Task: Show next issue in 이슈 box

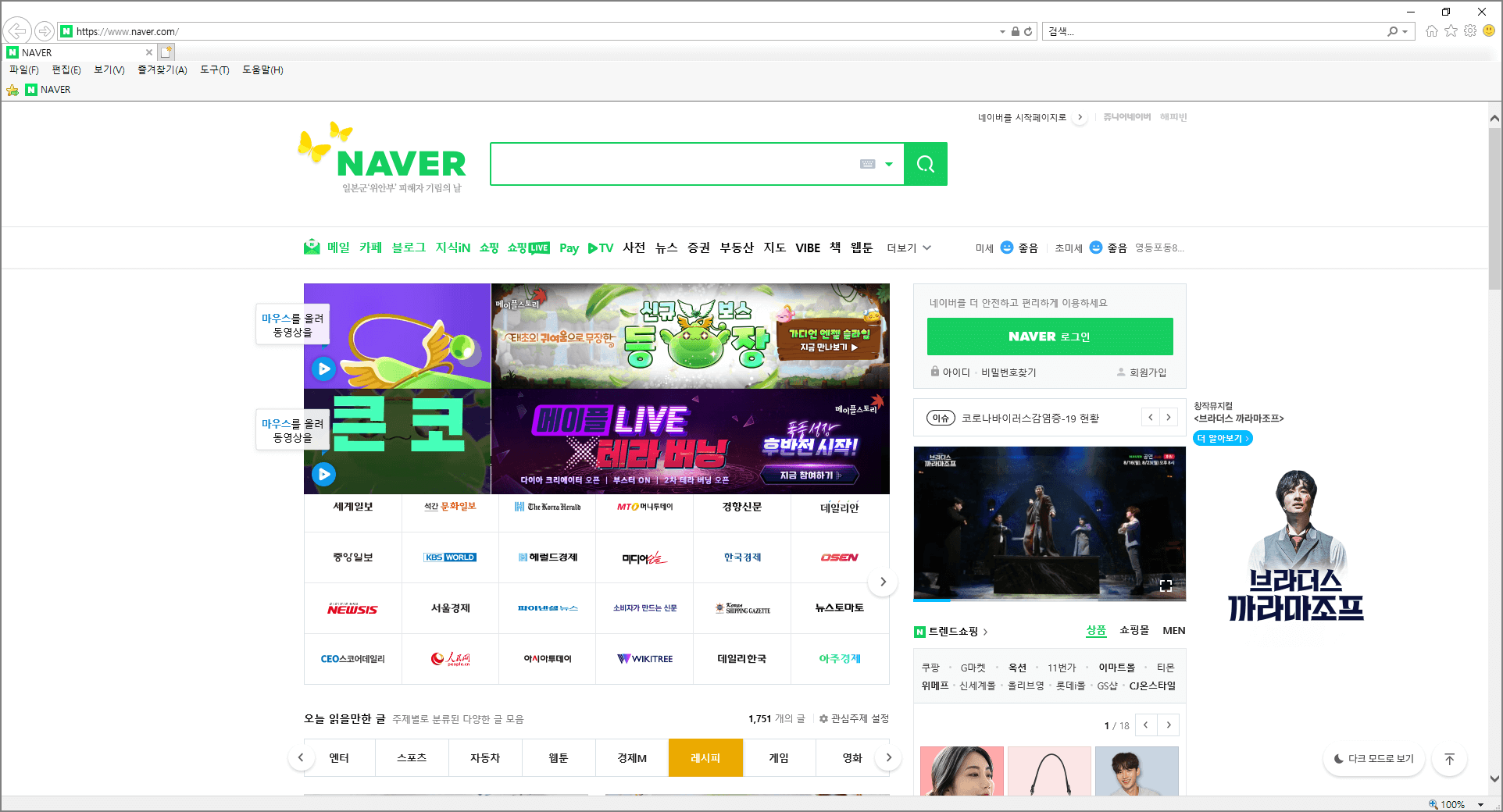Action: [1169, 418]
